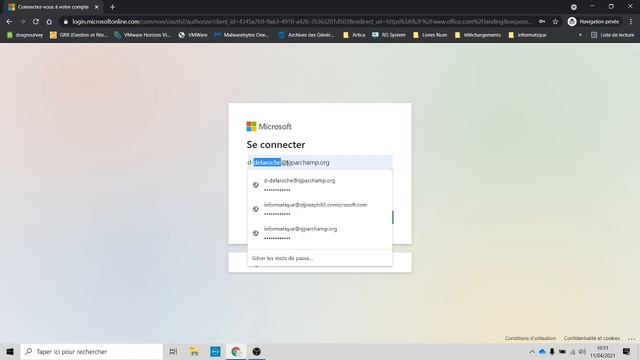Open the Artica bookmark folder
This screenshot has width=640, height=360.
click(x=354, y=35)
